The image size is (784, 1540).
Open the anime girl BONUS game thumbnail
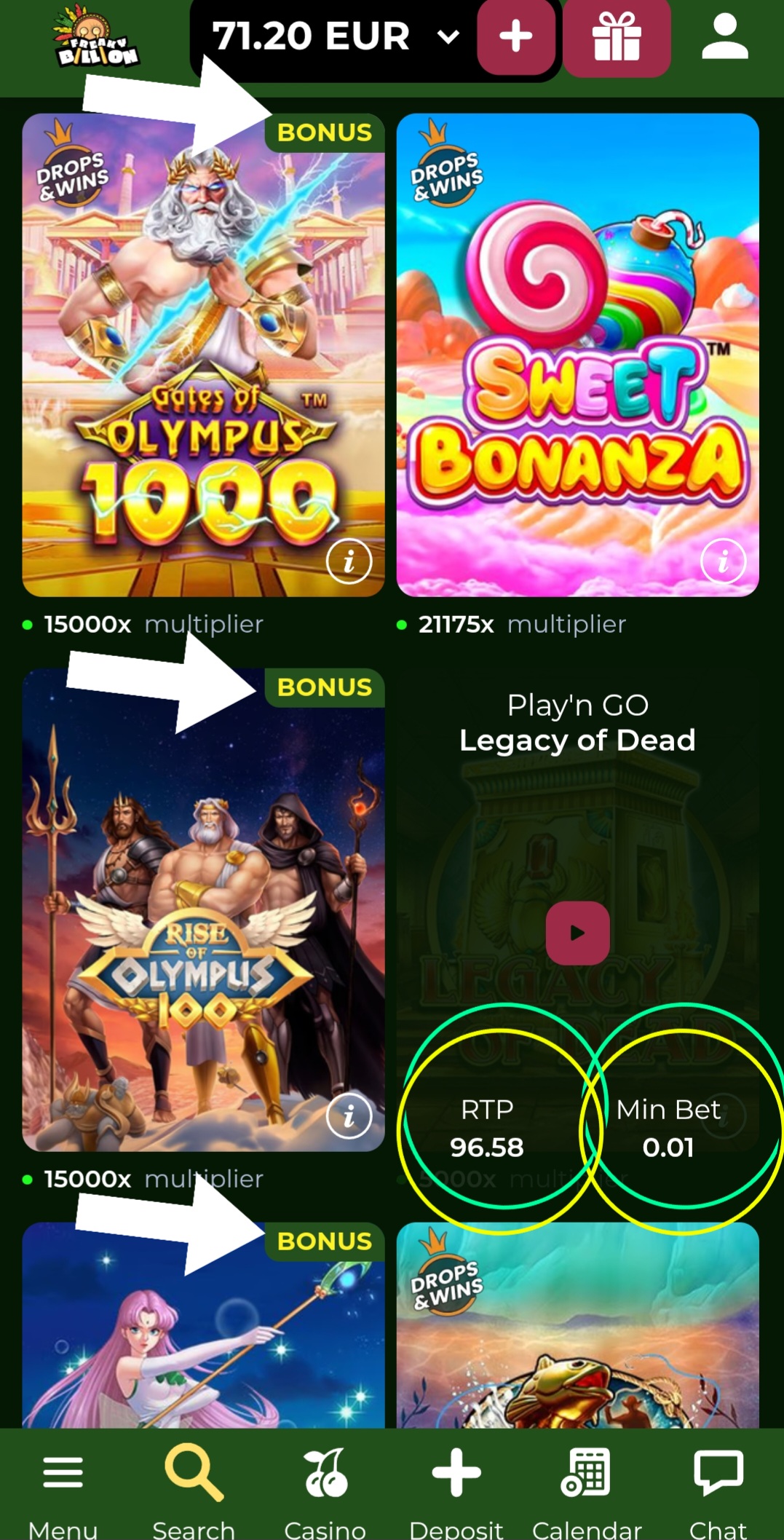click(x=204, y=1325)
